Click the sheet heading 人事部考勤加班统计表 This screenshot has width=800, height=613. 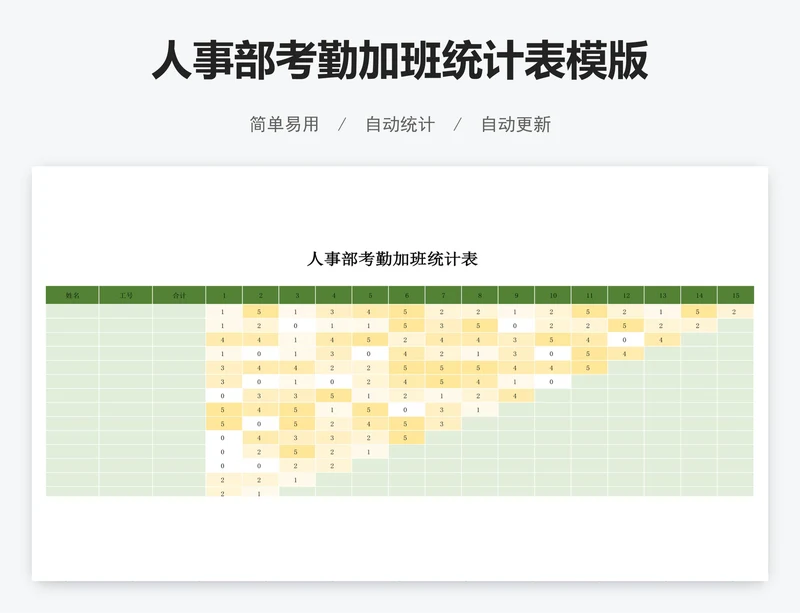point(392,259)
